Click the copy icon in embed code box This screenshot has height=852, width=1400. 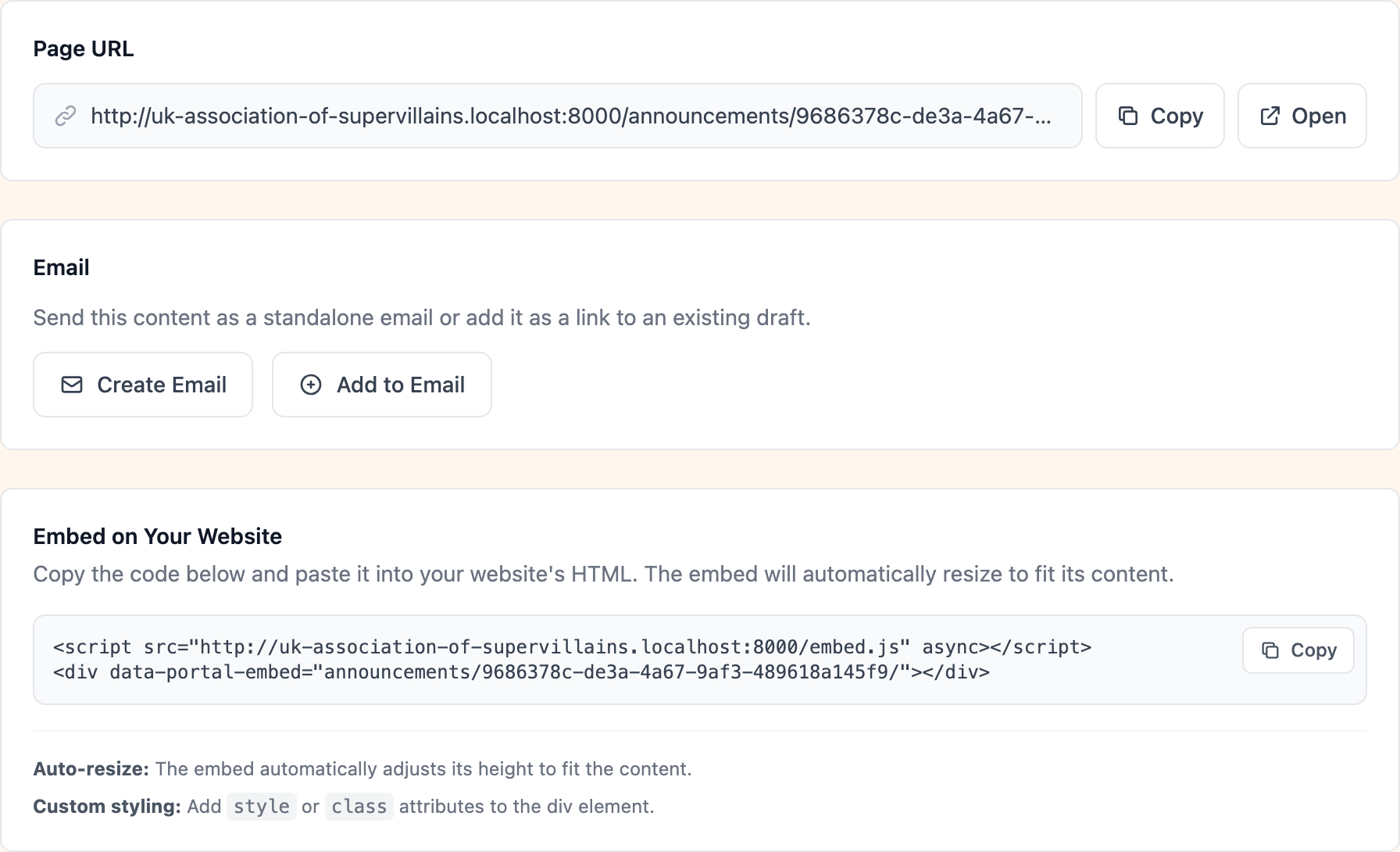point(1271,650)
